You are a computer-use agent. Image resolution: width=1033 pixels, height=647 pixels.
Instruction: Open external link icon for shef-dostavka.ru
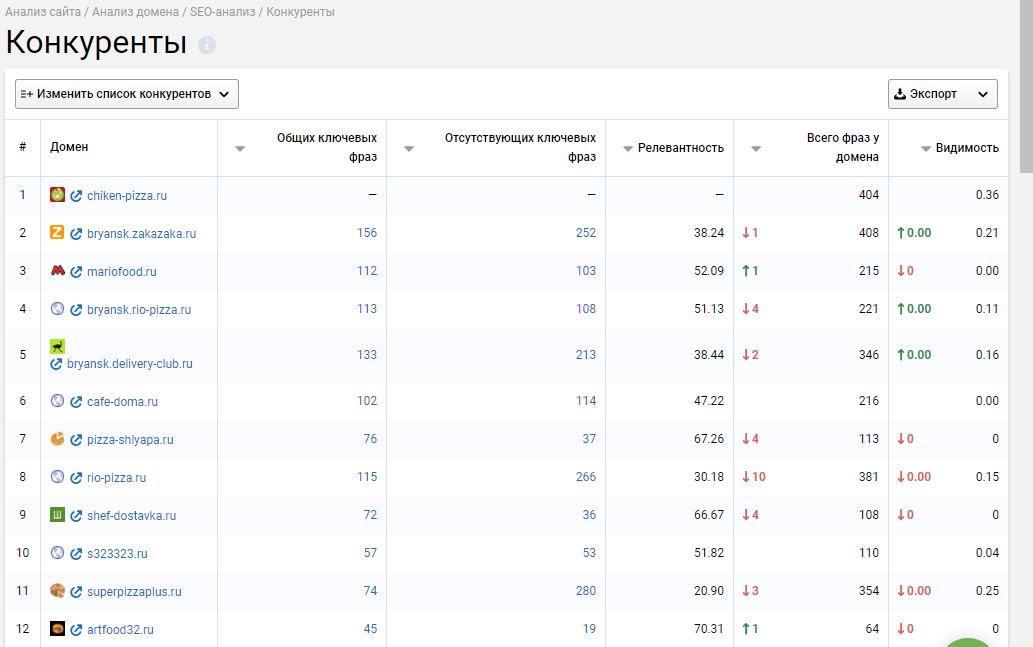tap(76, 516)
